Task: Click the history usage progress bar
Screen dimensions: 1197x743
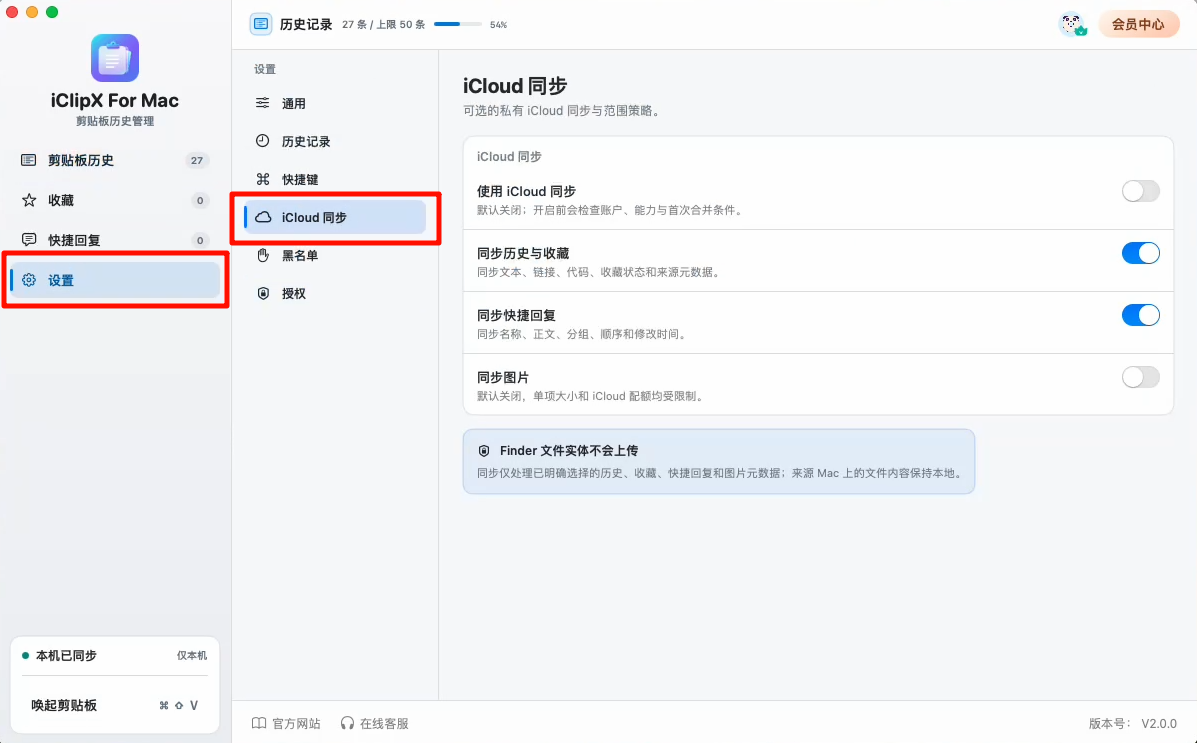Action: tap(458, 24)
